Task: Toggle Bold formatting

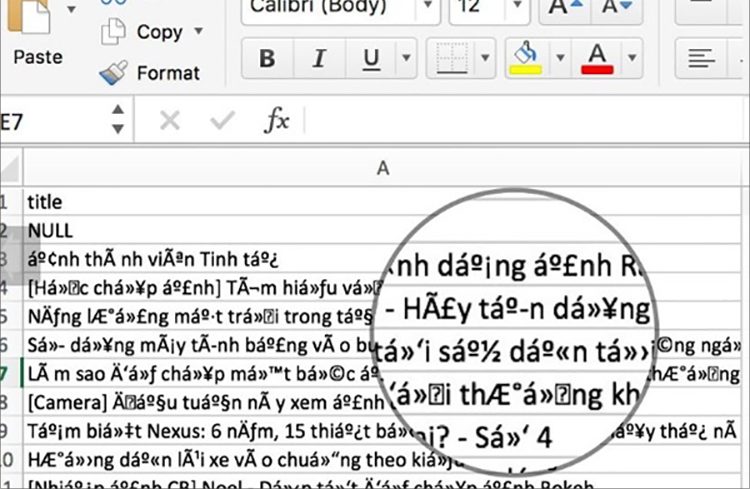Action: click(267, 58)
